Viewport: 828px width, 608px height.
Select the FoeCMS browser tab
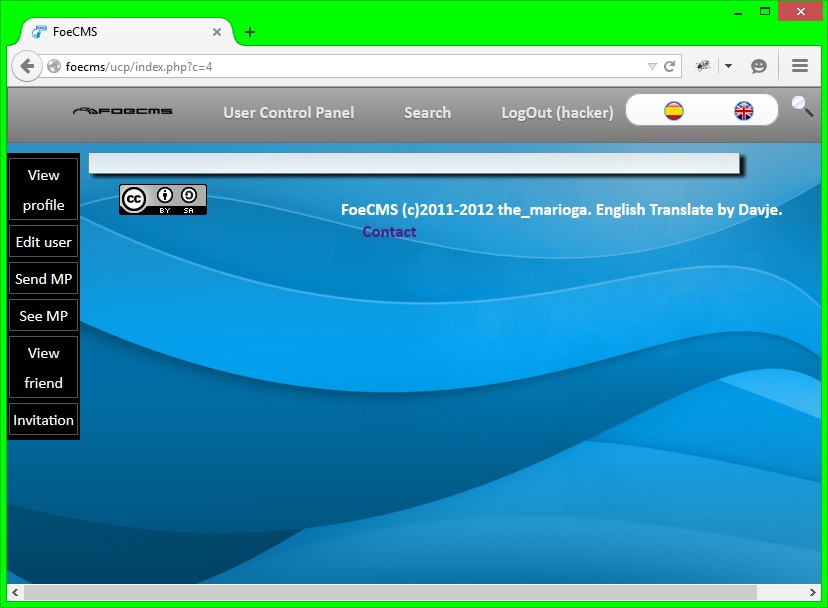tap(126, 32)
